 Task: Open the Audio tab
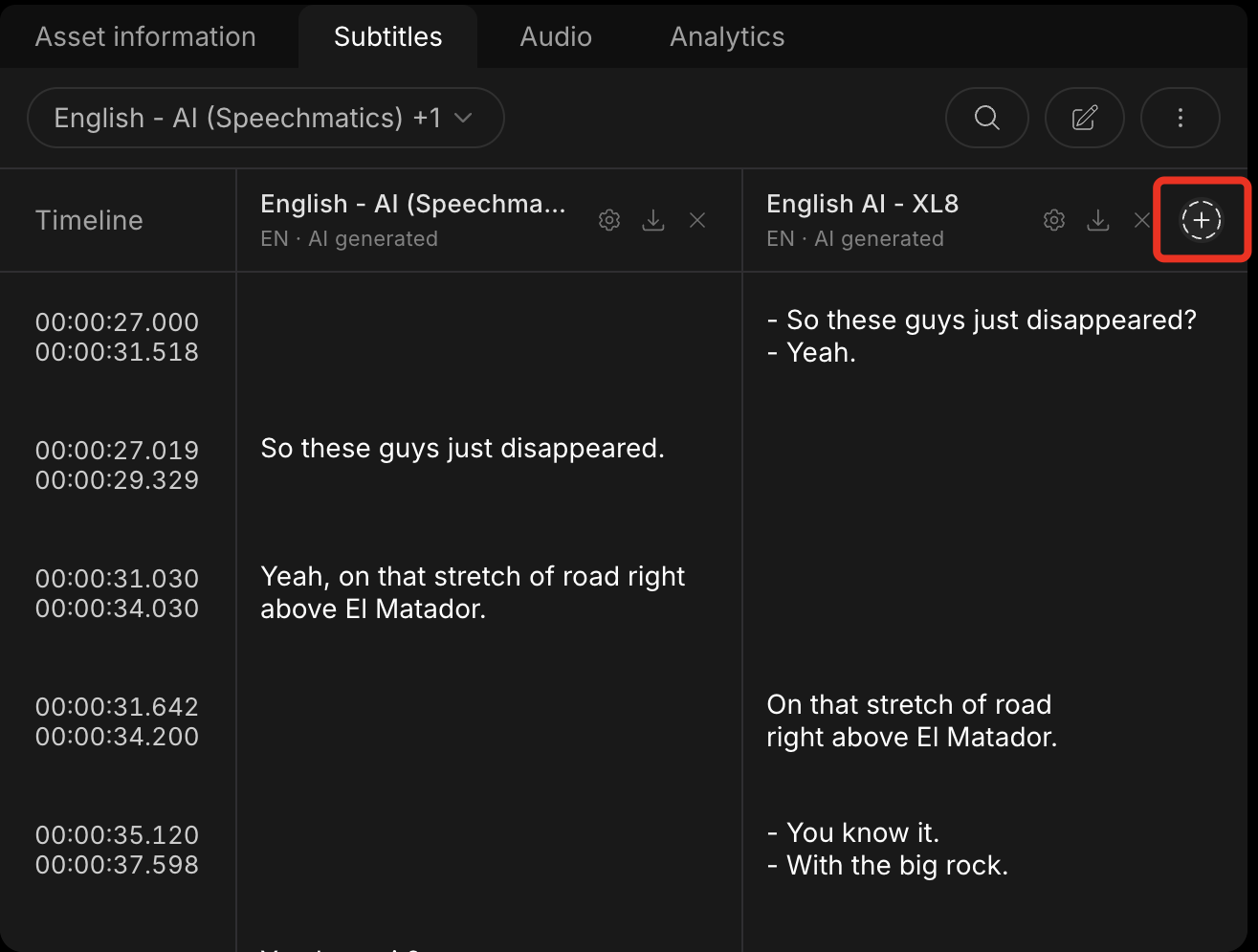coord(556,36)
